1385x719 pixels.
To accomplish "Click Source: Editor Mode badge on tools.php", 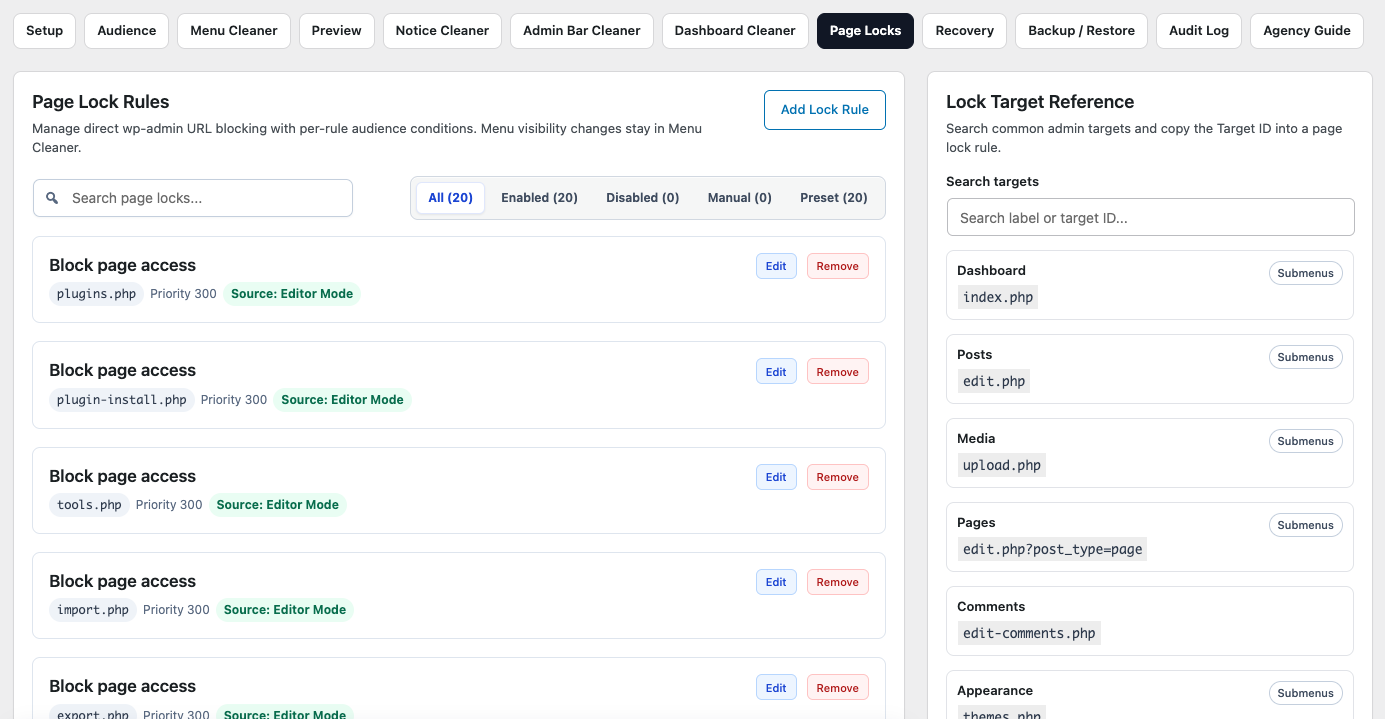I will coord(278,505).
